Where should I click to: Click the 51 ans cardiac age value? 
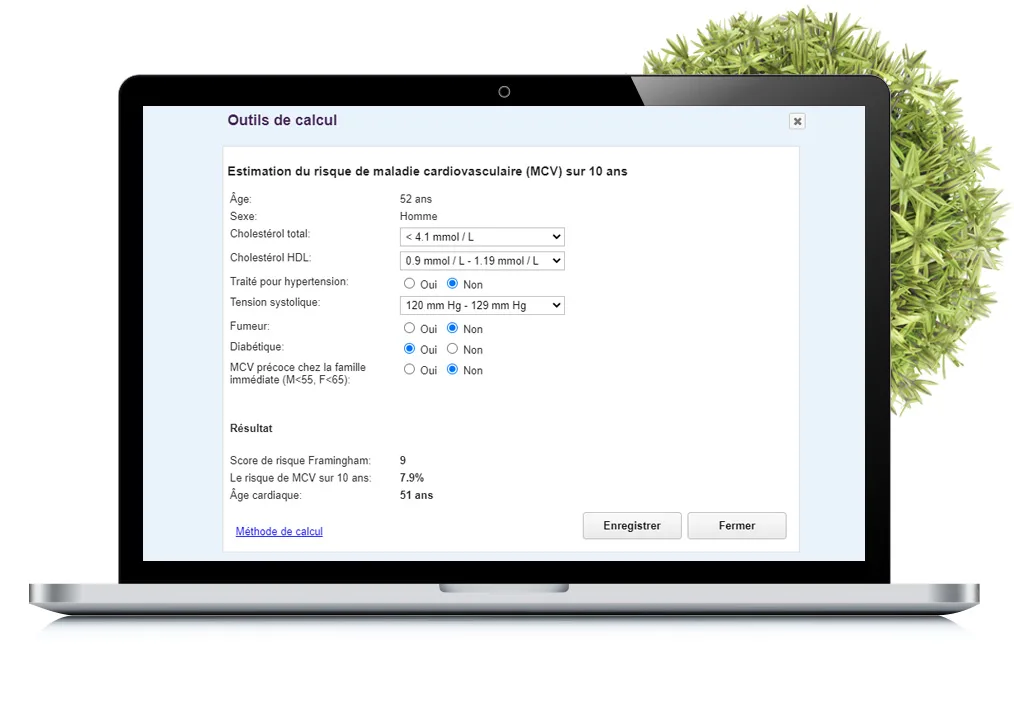(x=416, y=495)
